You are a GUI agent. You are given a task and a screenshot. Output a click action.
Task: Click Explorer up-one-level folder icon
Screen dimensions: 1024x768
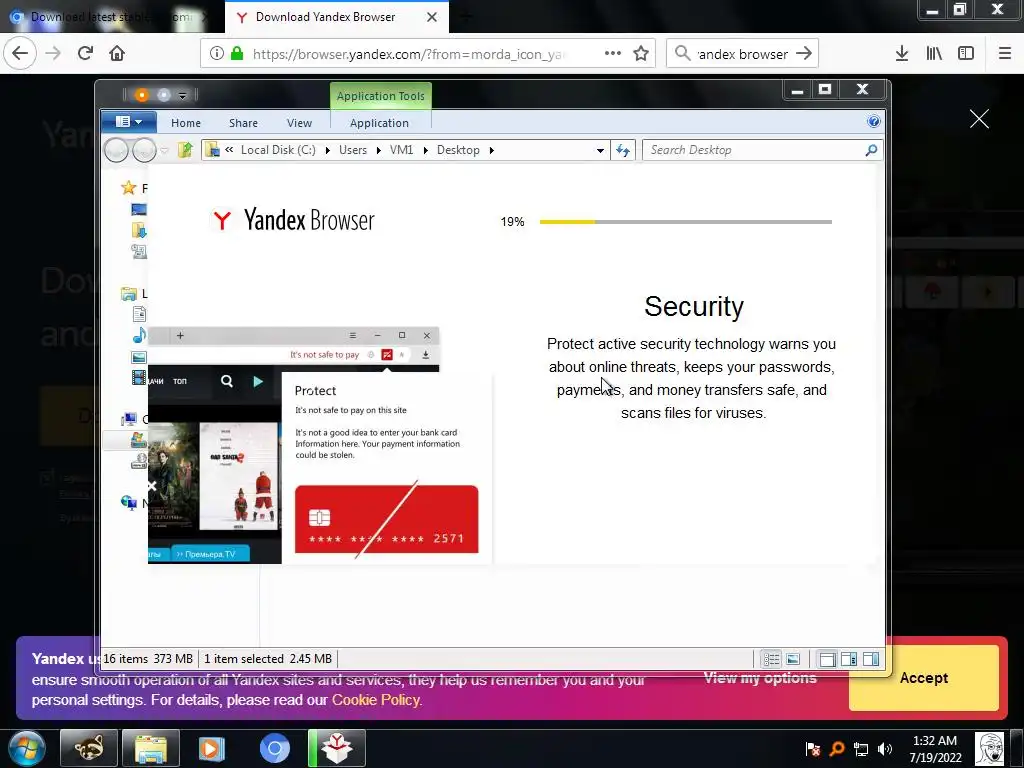[x=185, y=150]
